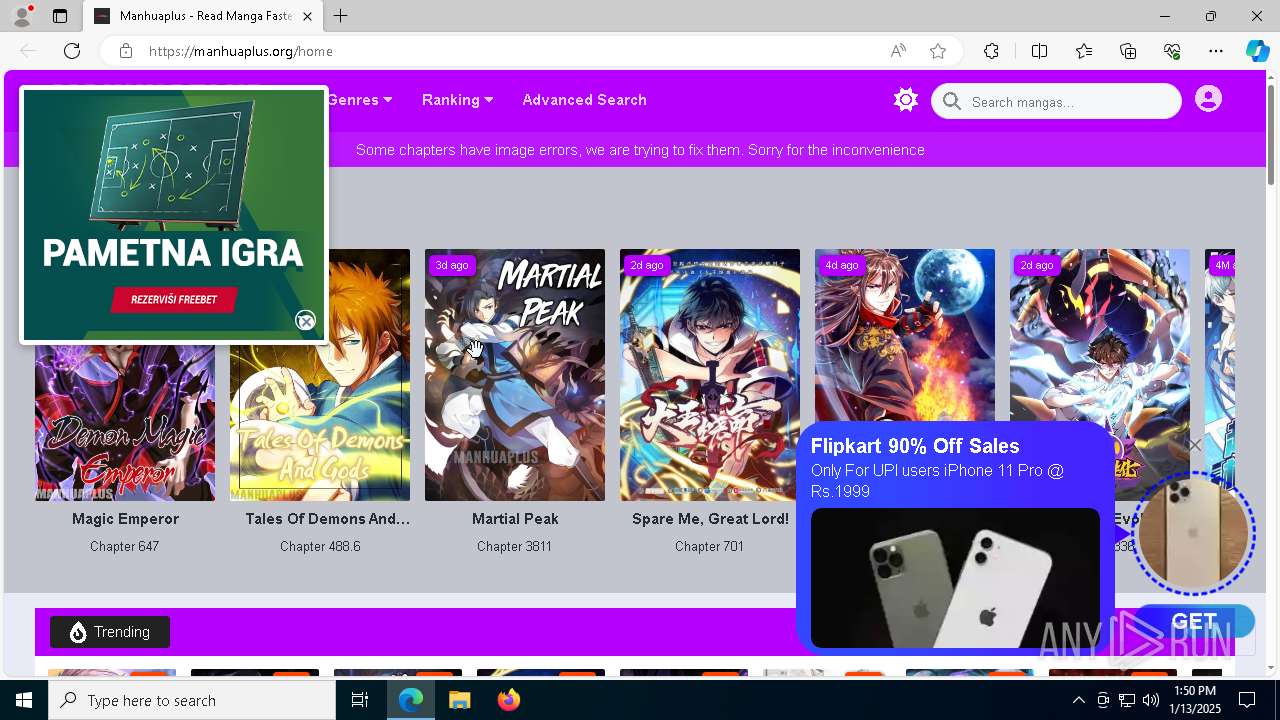The image size is (1280, 720).
Task: Click the GET button on Flipkart ad
Action: (x=1194, y=621)
